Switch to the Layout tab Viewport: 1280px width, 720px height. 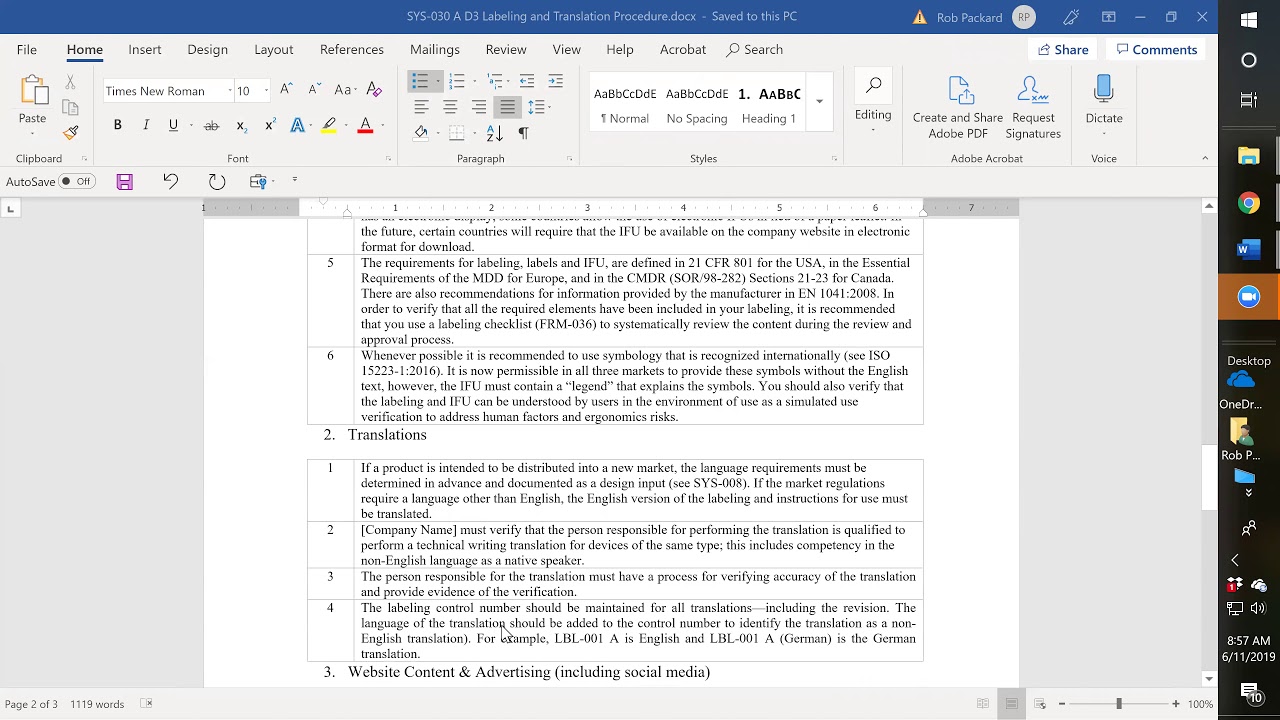tap(273, 49)
